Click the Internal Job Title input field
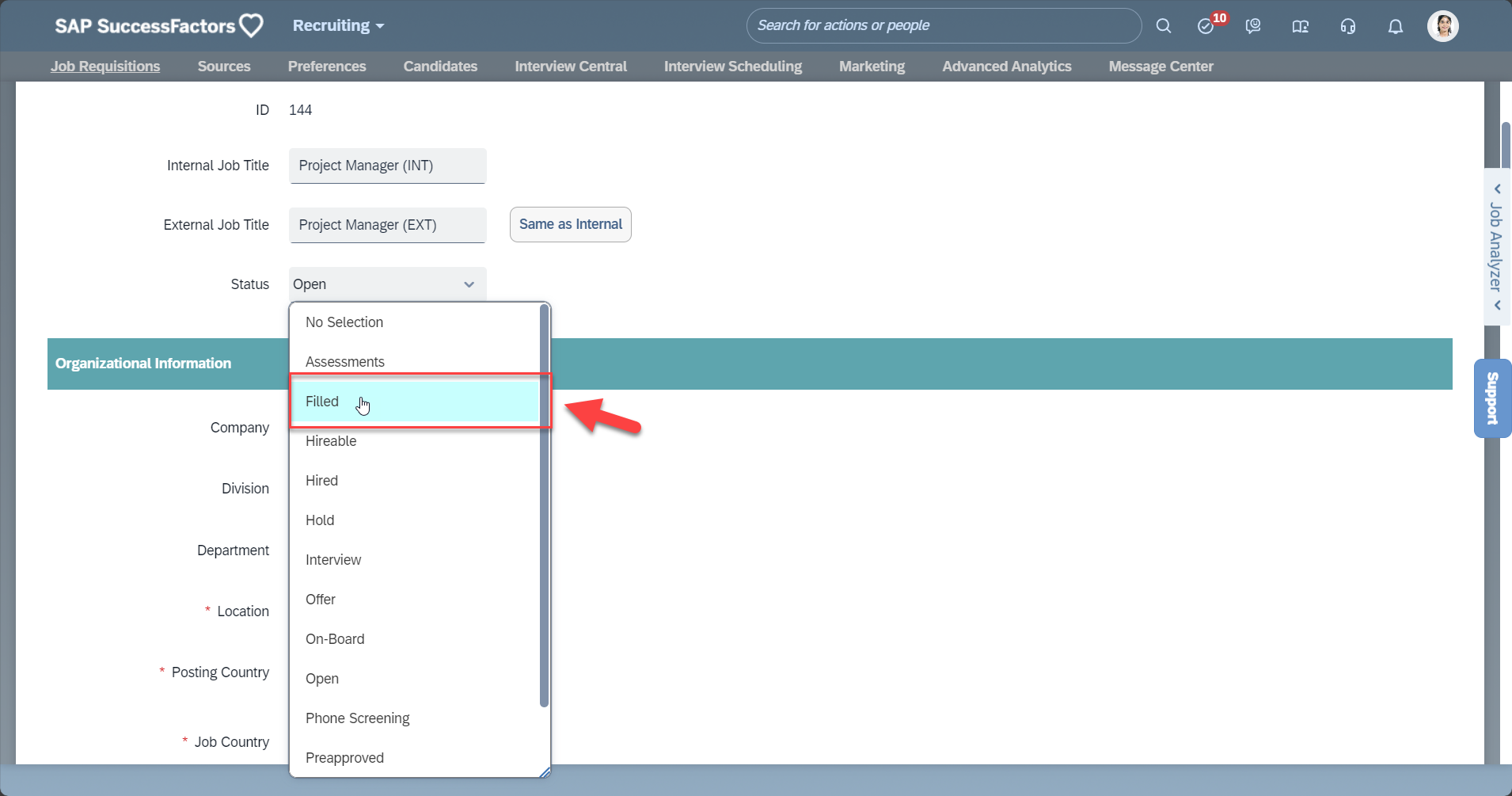1512x796 pixels. click(387, 166)
